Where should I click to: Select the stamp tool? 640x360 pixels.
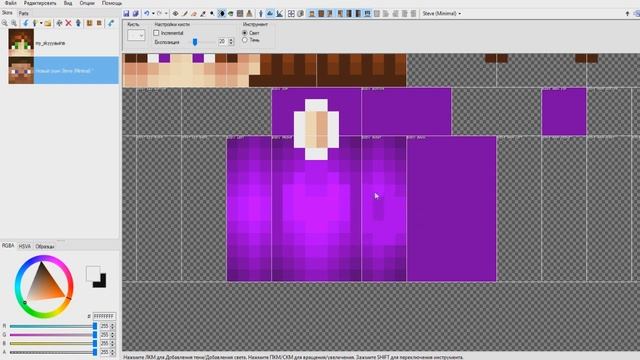[249, 13]
